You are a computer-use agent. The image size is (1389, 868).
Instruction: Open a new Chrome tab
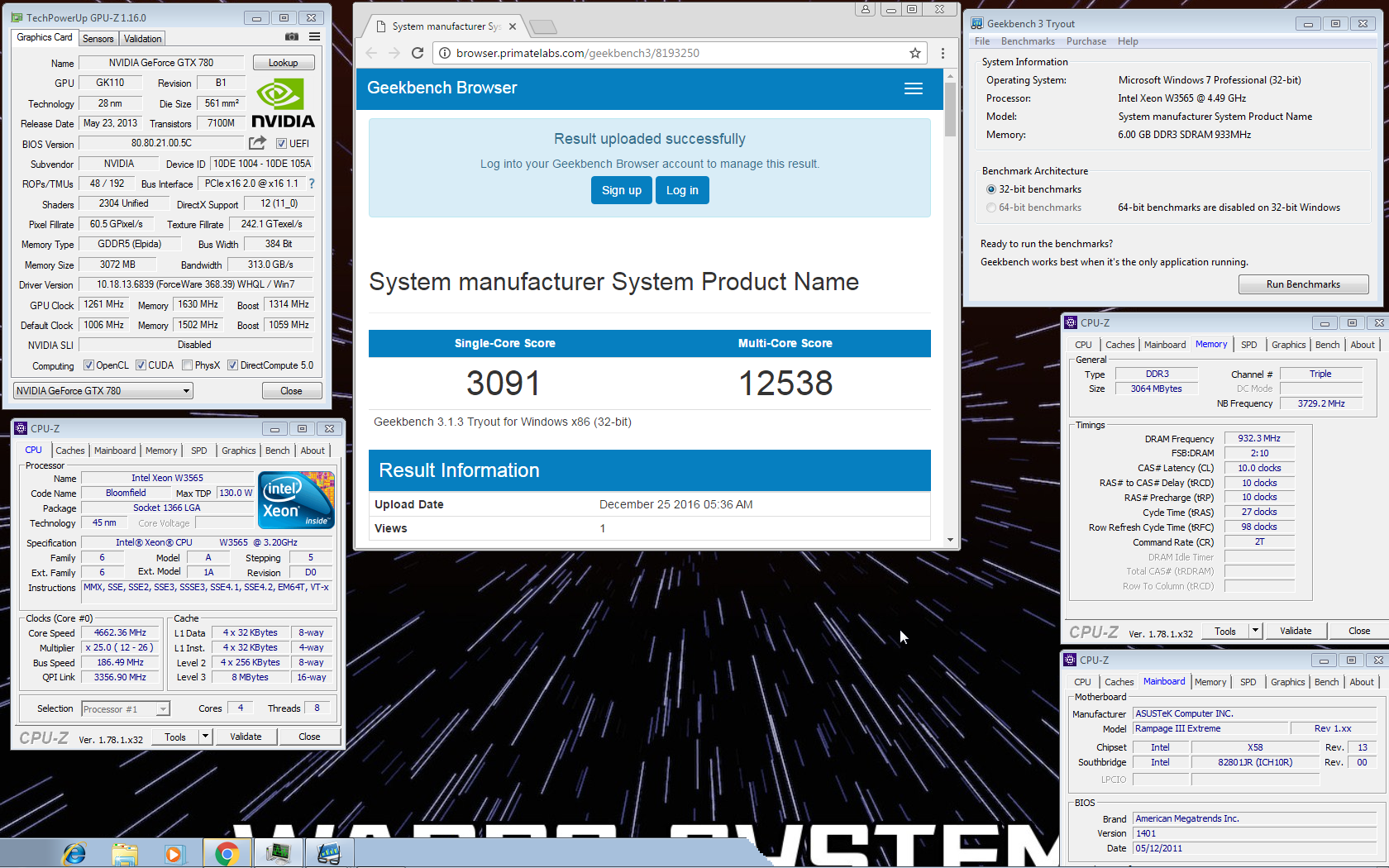pyautogui.click(x=543, y=27)
